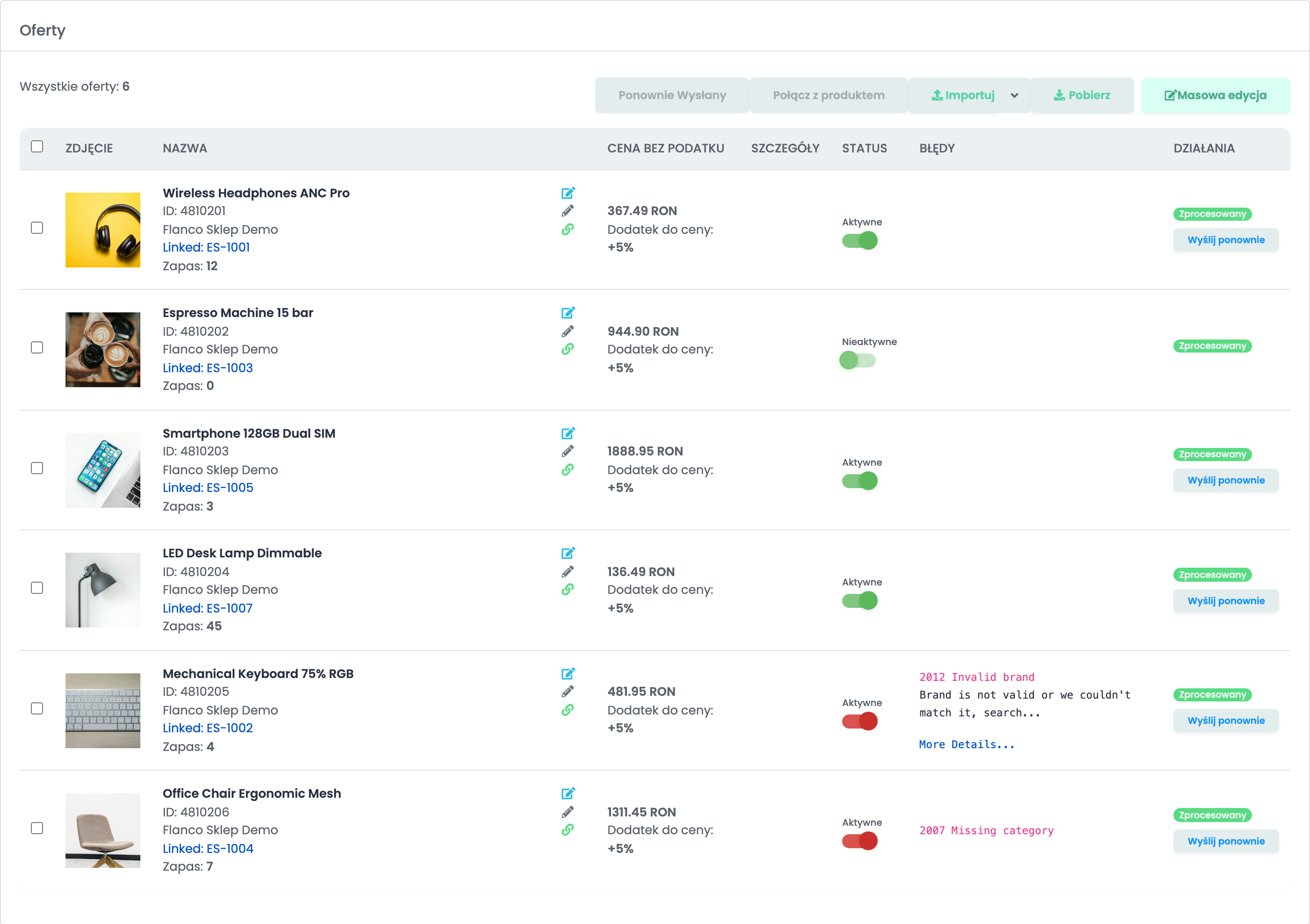Enable the Nieaktywne switch for Espresso Machine
The image size is (1310, 924).
click(x=858, y=361)
